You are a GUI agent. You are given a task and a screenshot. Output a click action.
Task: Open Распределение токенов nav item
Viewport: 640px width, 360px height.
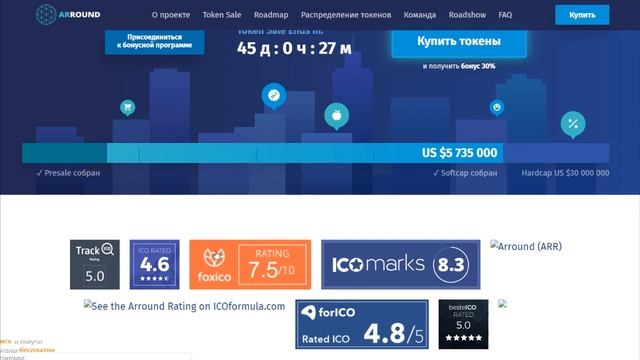point(346,15)
